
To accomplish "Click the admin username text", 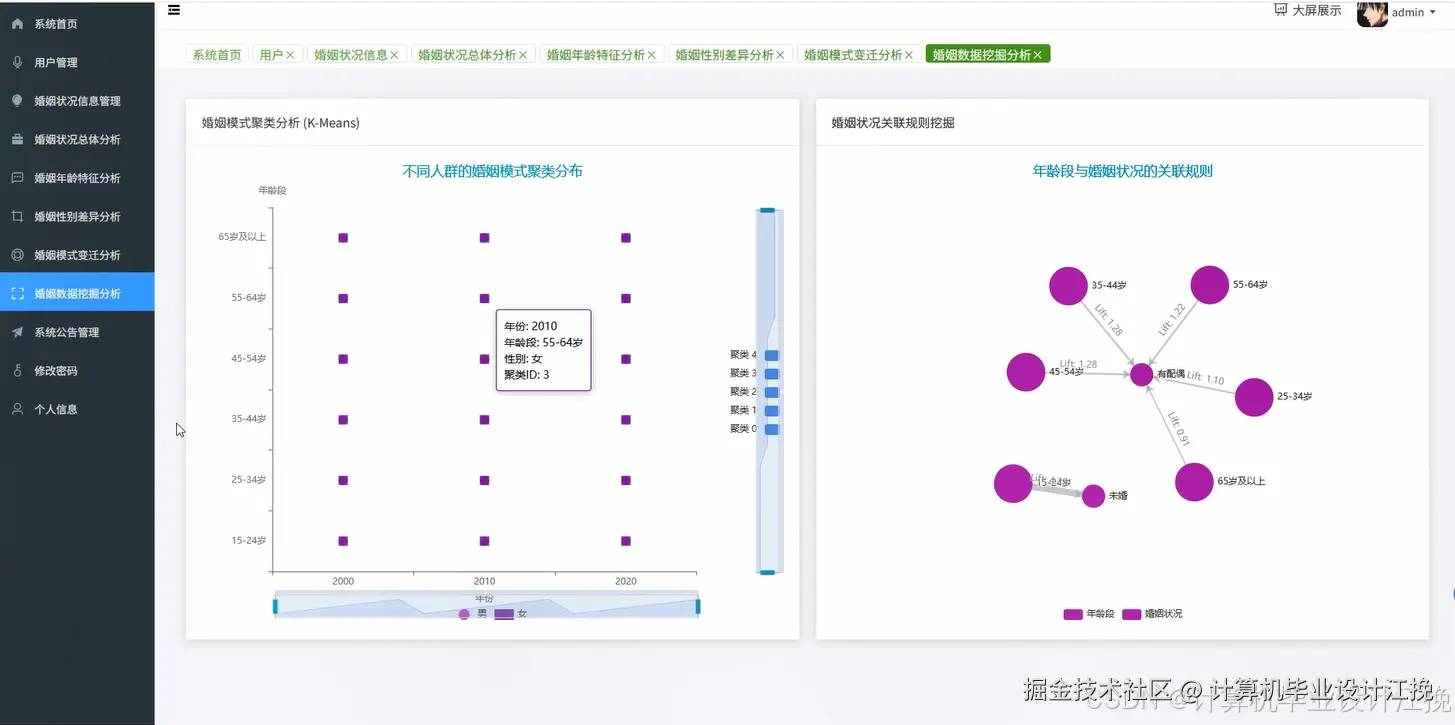I will (1408, 13).
